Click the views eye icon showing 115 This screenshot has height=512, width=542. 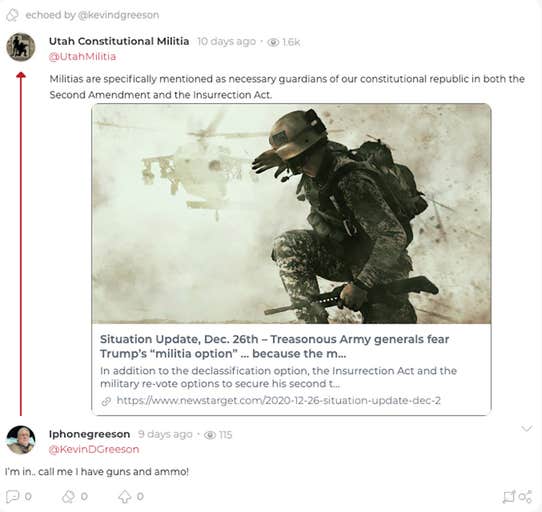pos(210,435)
